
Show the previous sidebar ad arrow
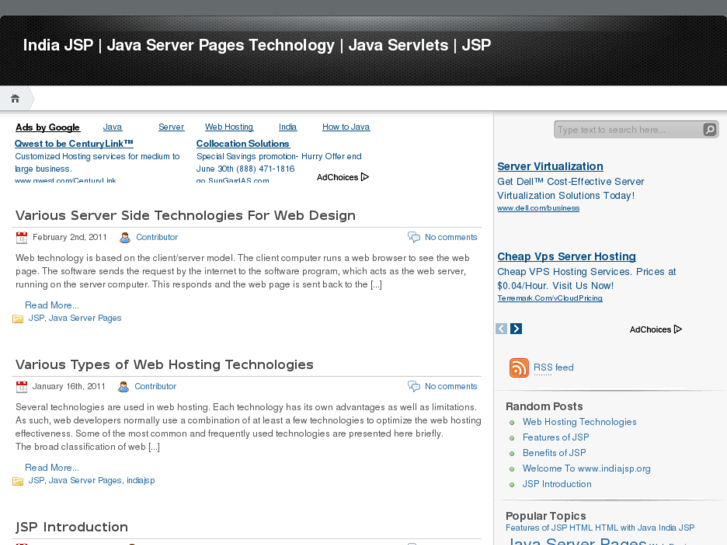tap(501, 329)
